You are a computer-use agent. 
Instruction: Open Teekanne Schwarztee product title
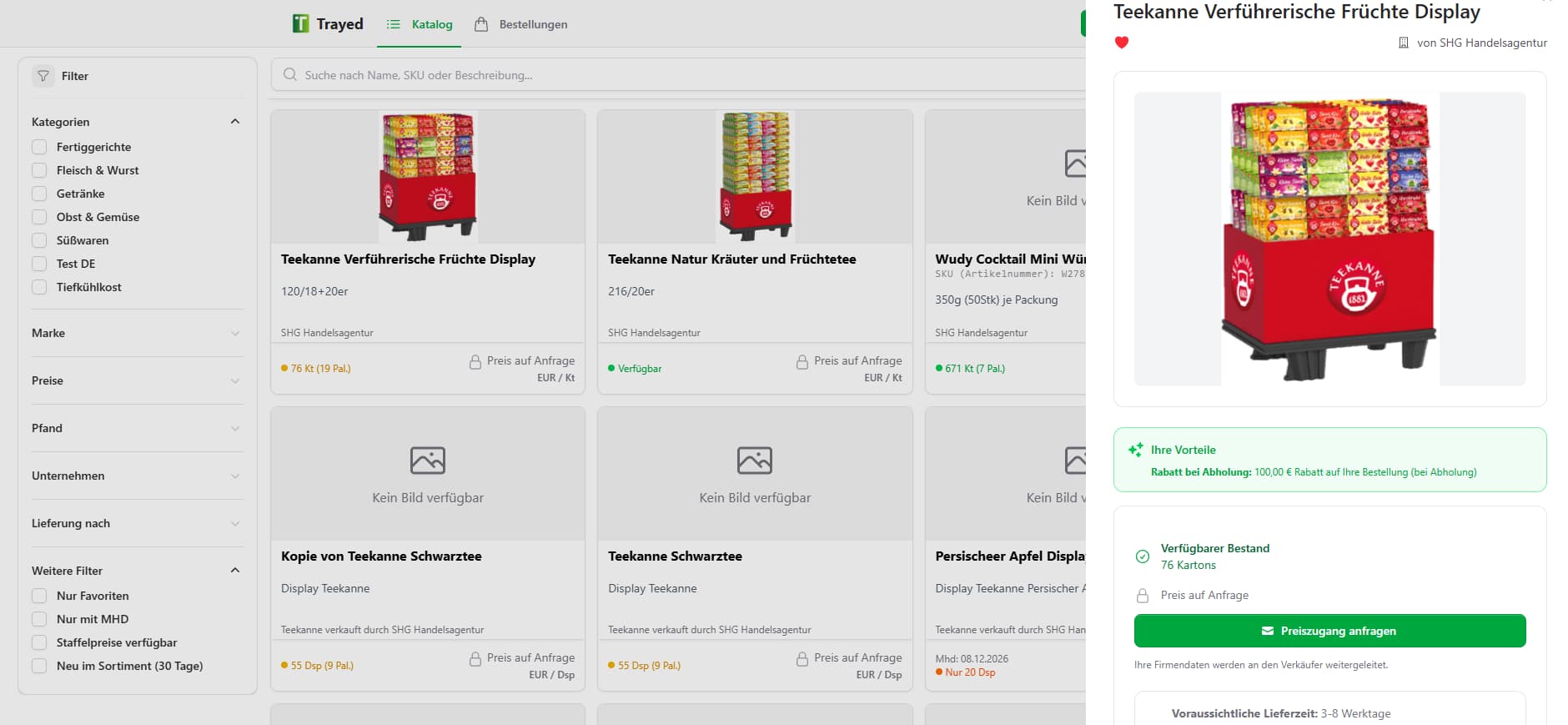[x=675, y=556]
